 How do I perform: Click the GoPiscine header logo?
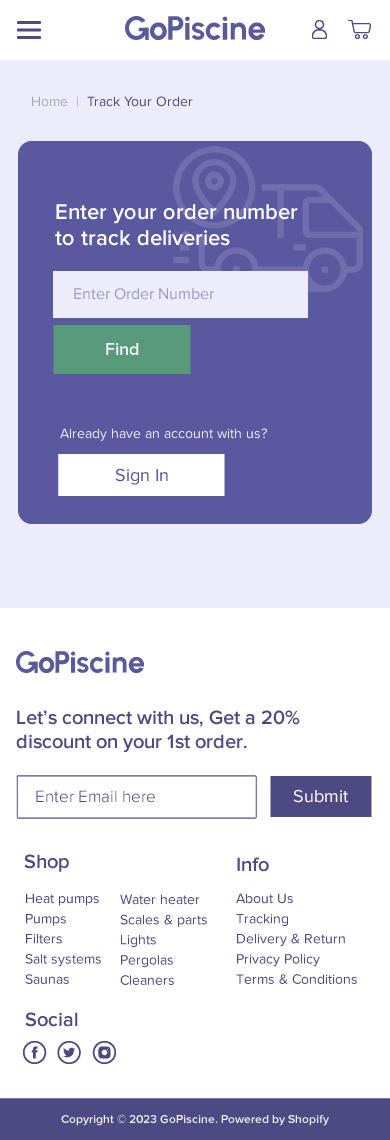[195, 29]
